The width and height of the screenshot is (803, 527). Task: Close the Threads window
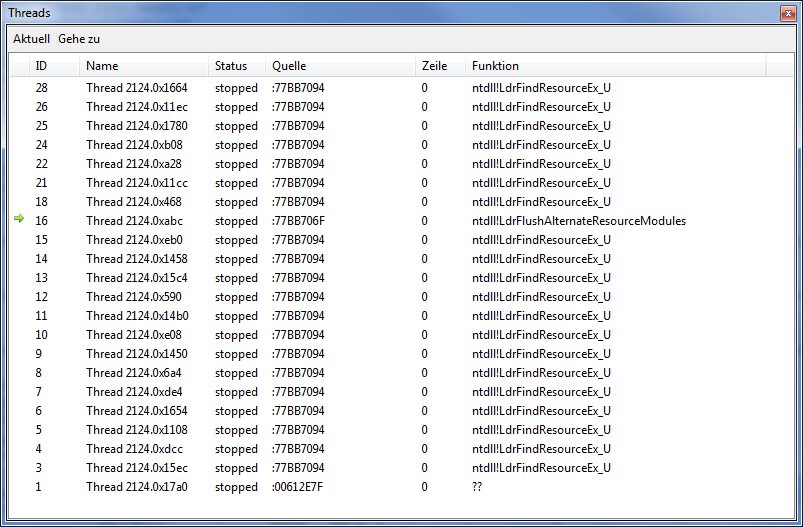pyautogui.click(x=788, y=13)
